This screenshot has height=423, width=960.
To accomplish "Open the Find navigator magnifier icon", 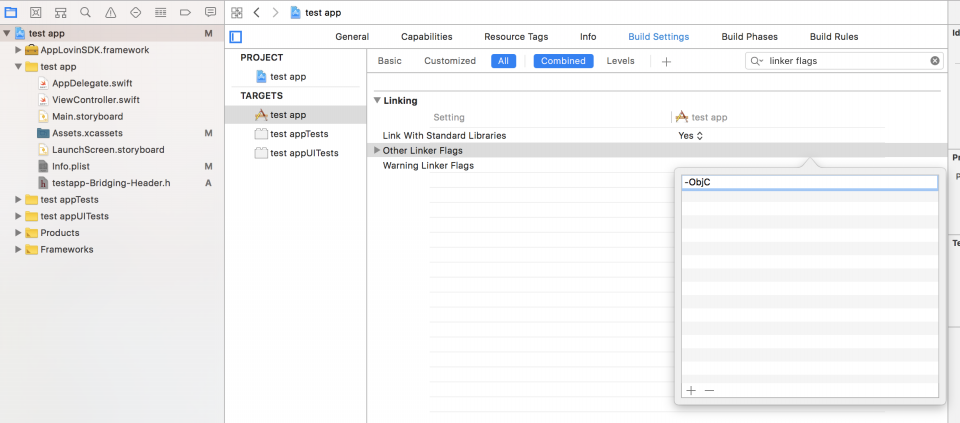I will click(x=86, y=12).
